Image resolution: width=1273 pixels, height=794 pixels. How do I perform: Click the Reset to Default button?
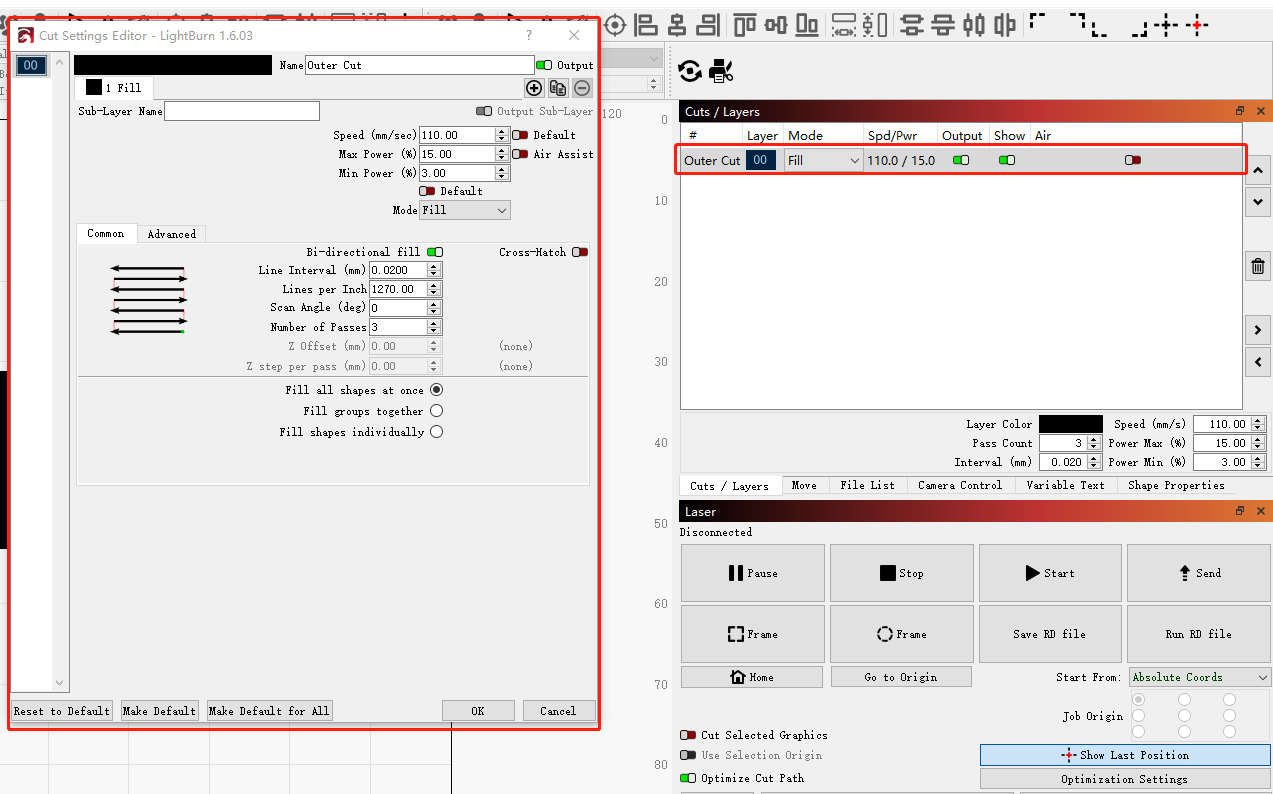pos(62,711)
